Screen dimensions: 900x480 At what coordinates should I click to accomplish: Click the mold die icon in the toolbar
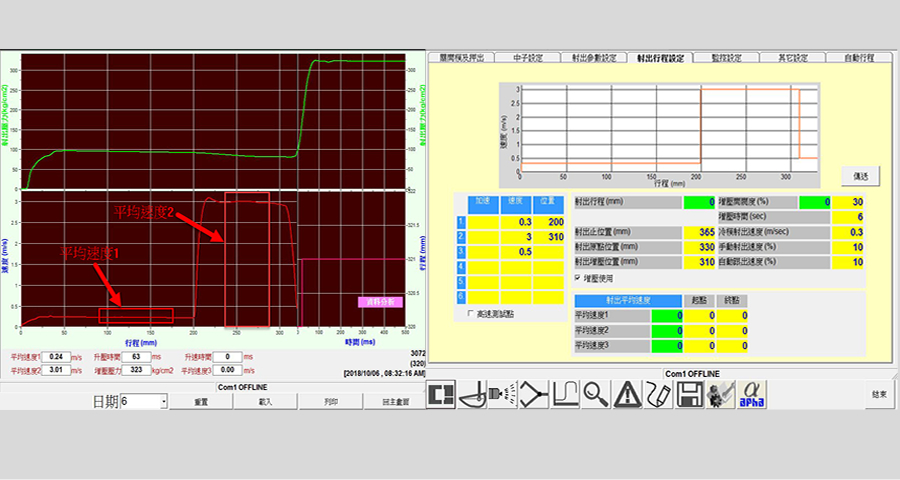tap(443, 395)
